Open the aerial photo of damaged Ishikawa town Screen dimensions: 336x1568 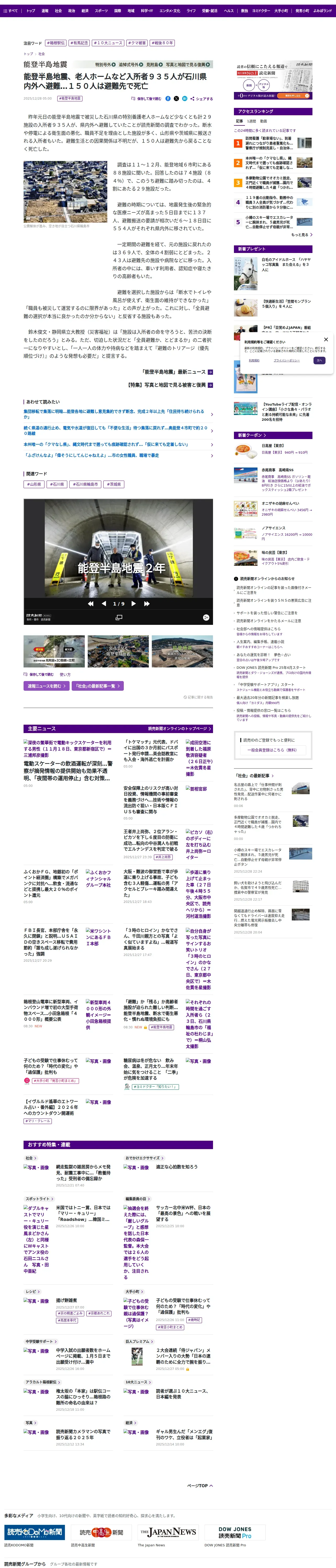click(65, 192)
